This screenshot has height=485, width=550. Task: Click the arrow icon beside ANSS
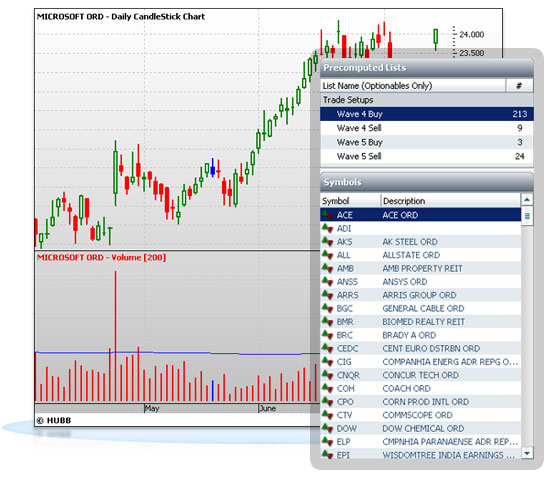pos(327,281)
